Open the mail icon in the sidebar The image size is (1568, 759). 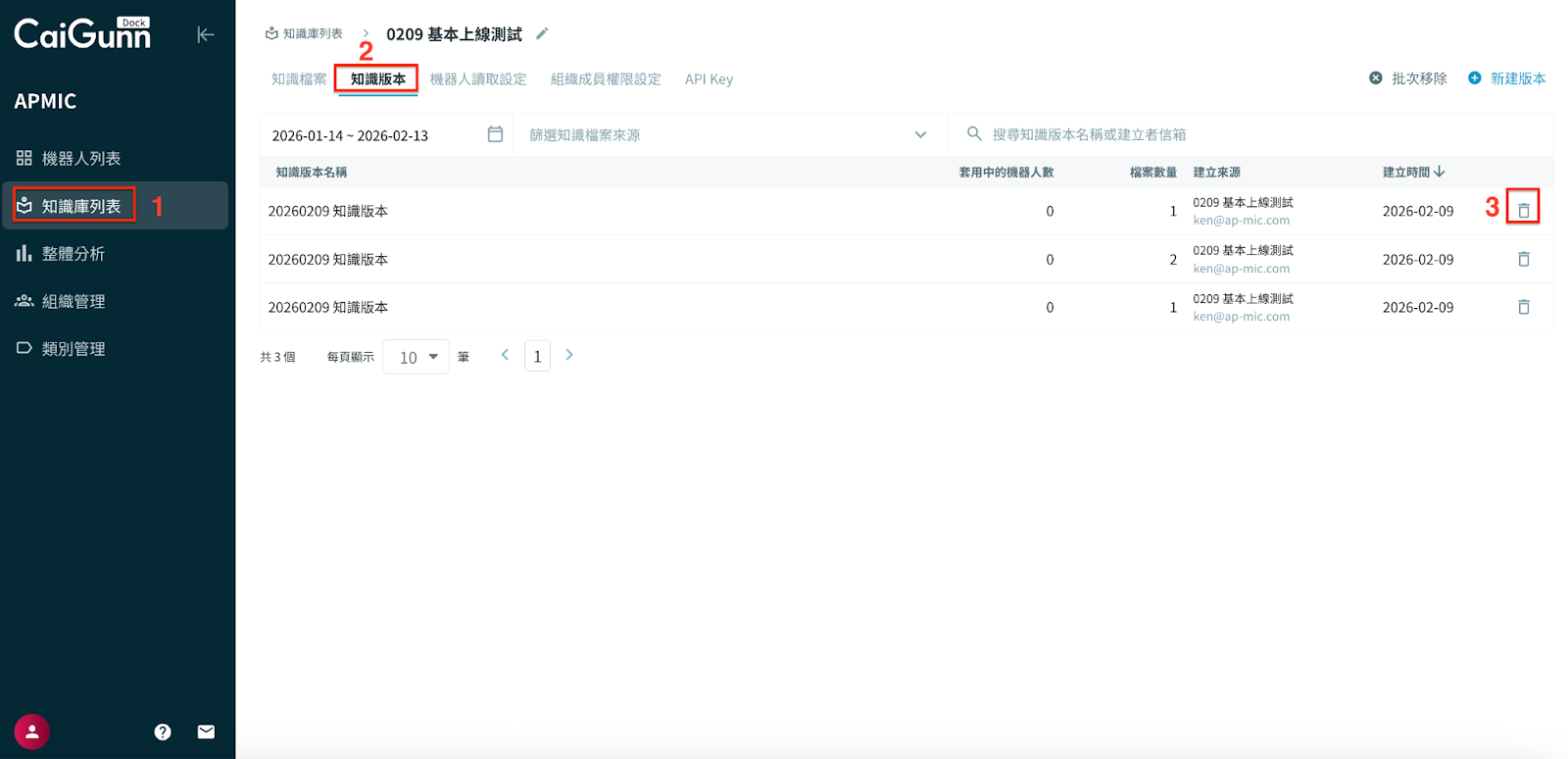pyautogui.click(x=206, y=732)
